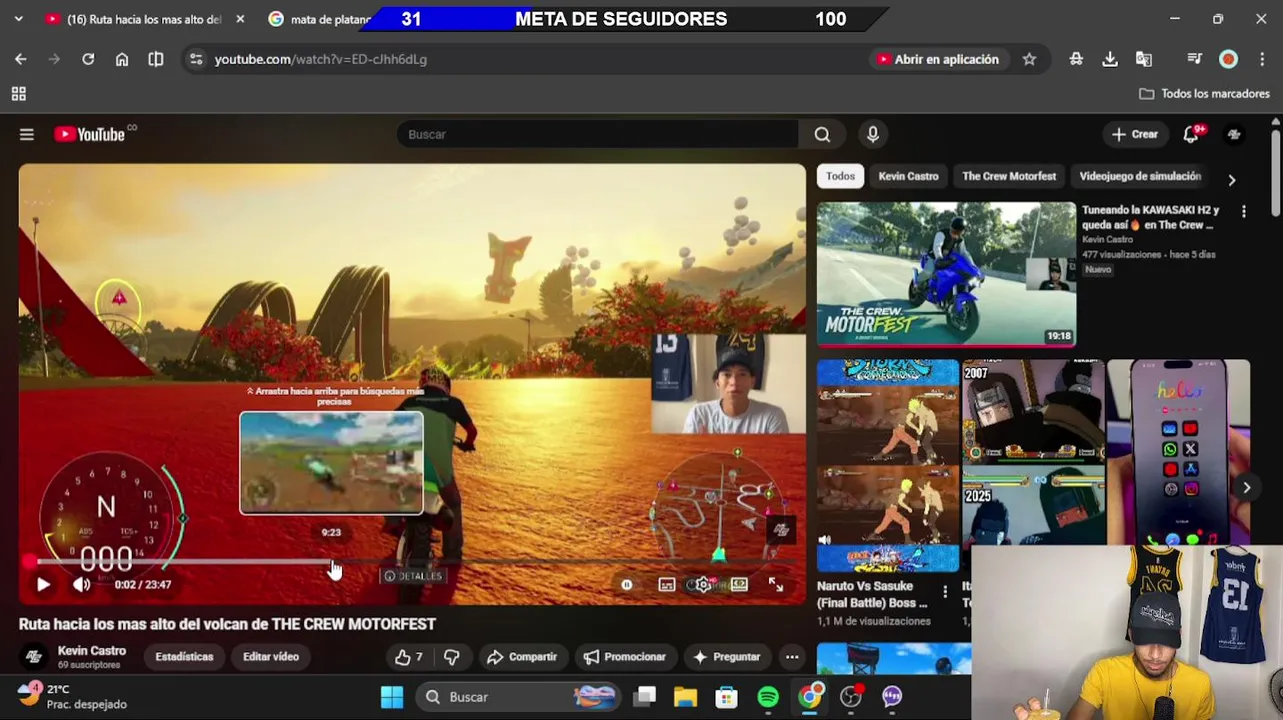The width and height of the screenshot is (1283, 720).
Task: Click the Editar vídeo button
Action: pyautogui.click(x=271, y=657)
